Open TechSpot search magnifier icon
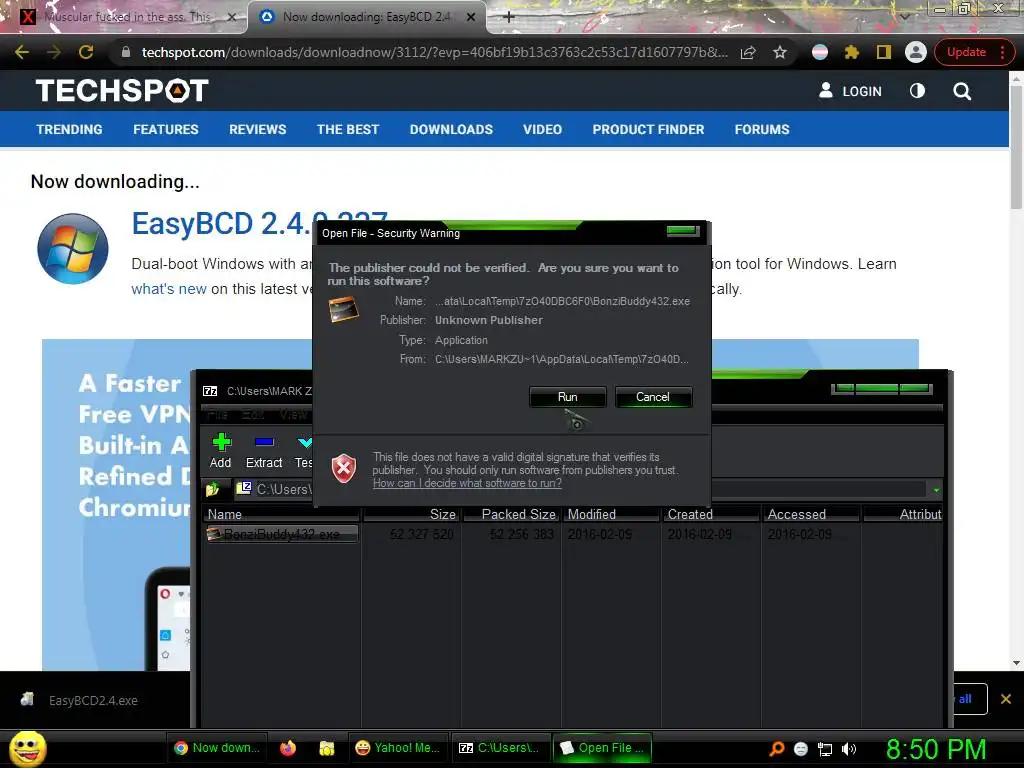The width and height of the screenshot is (1024, 768). coord(962,91)
